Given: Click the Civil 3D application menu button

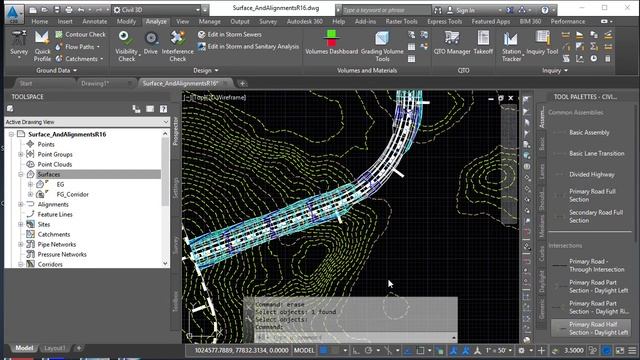Looking at the screenshot, I should [x=13, y=13].
